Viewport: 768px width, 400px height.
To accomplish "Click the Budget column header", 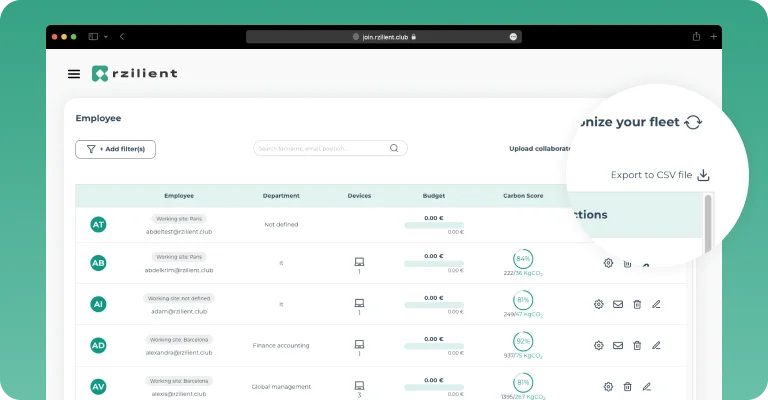I will [x=434, y=196].
